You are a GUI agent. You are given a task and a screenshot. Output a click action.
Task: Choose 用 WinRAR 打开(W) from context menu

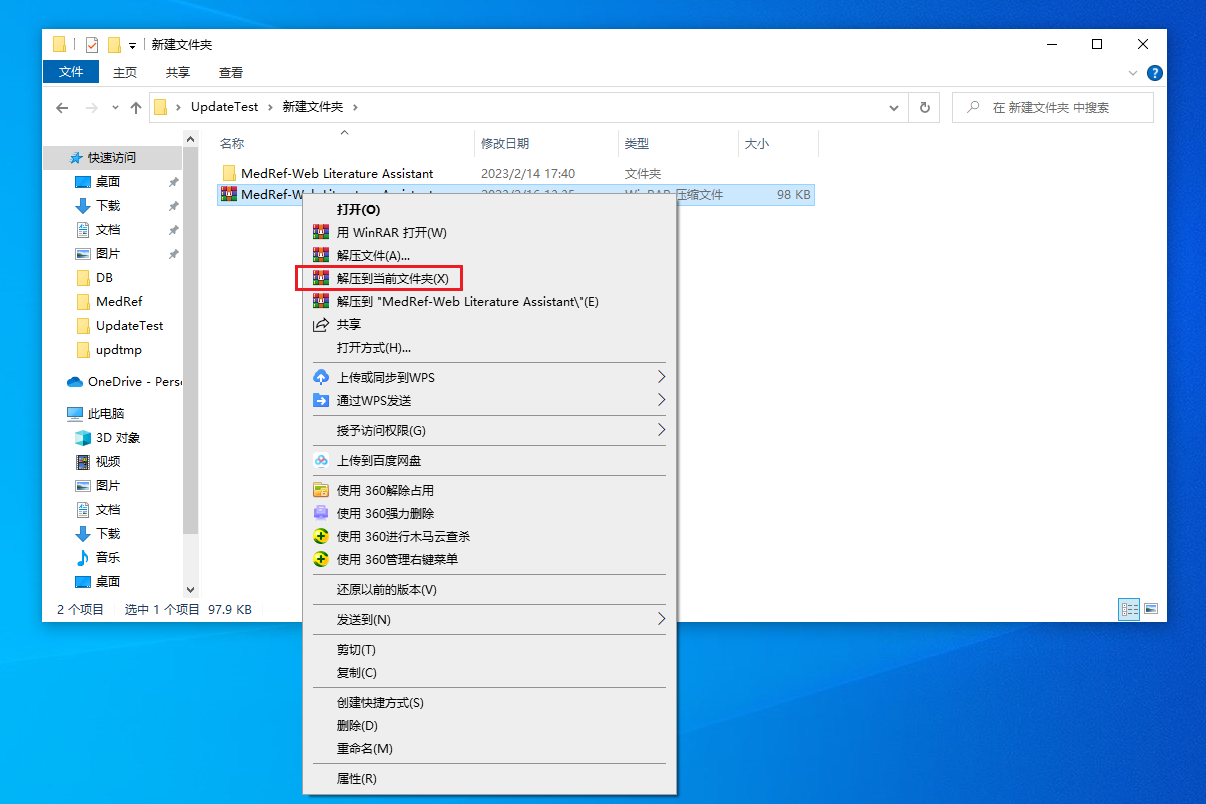[x=391, y=233]
